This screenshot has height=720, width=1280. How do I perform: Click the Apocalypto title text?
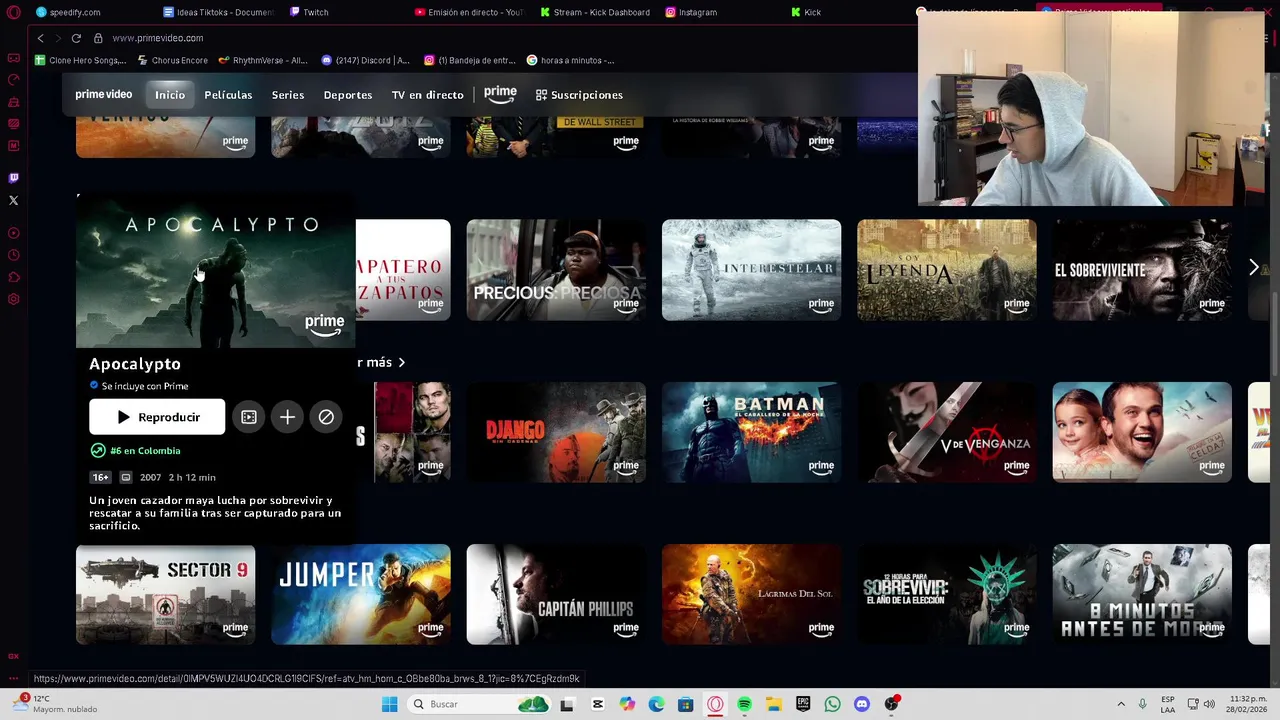click(x=135, y=364)
